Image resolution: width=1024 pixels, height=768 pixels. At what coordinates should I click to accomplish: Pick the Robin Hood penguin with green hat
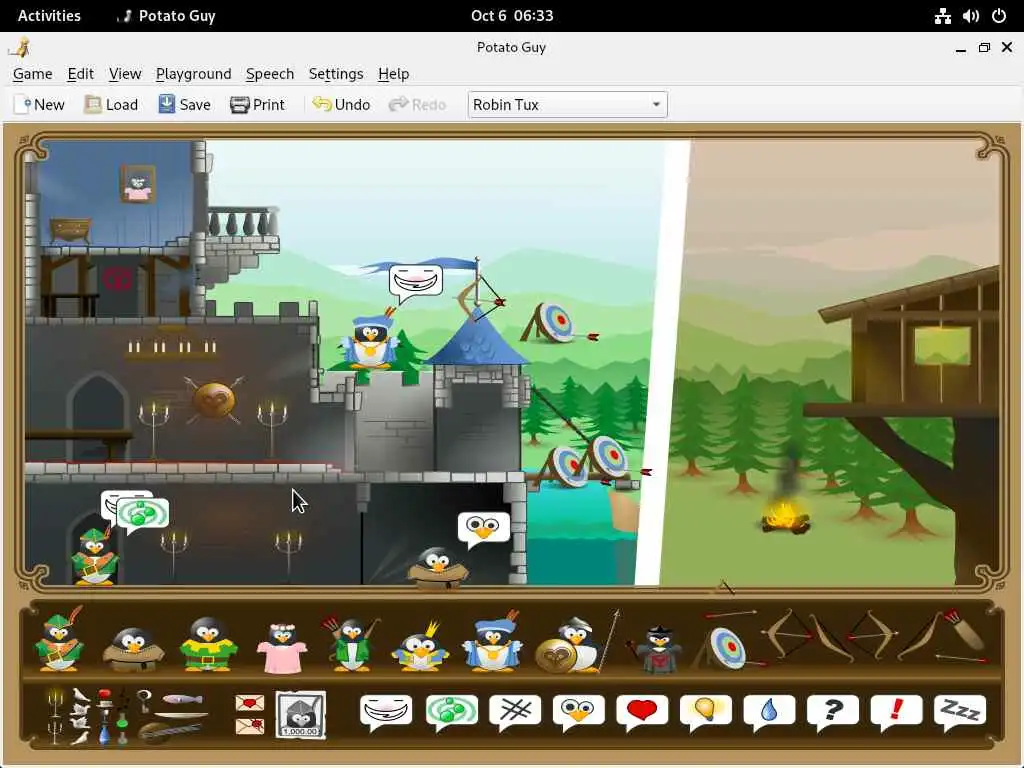[x=59, y=640]
